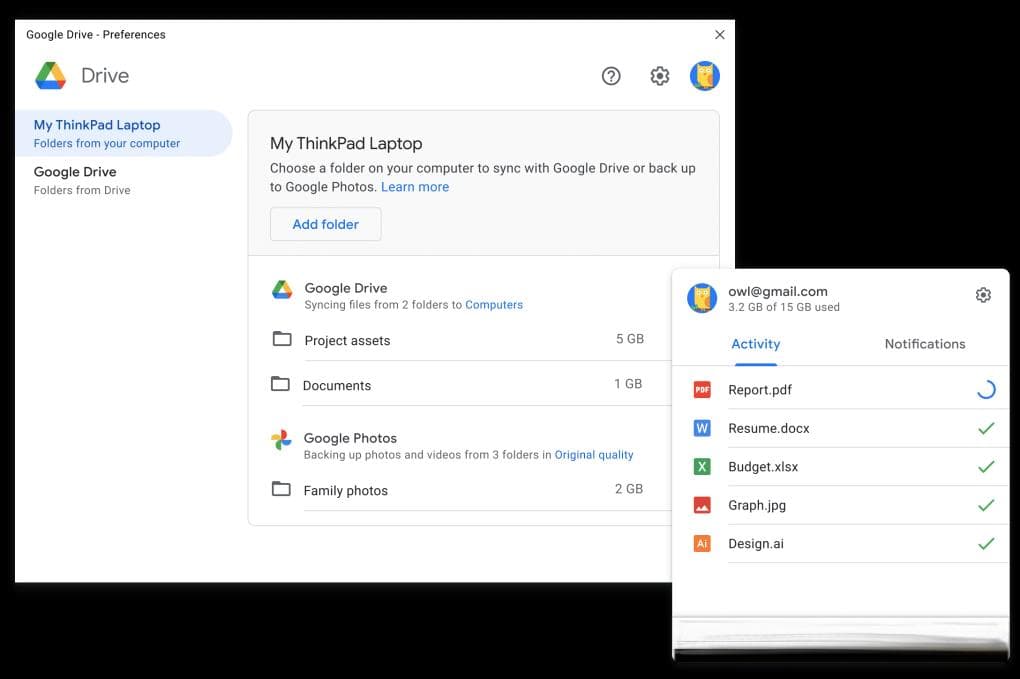Click the Design.ai file name
Viewport: 1020px width, 679px height.
[x=756, y=544]
